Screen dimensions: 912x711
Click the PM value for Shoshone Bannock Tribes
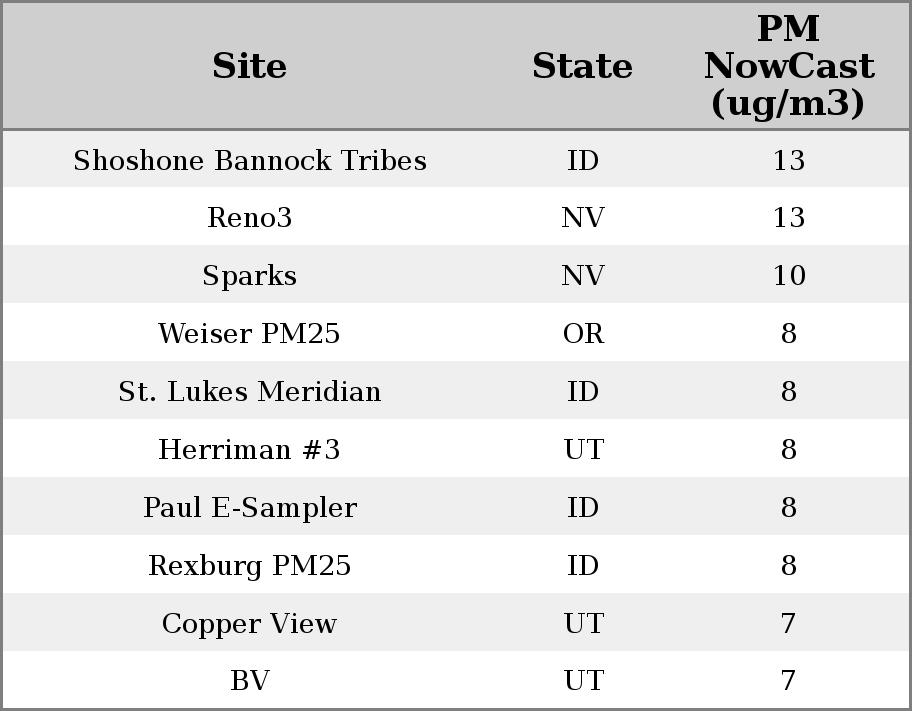tap(788, 161)
